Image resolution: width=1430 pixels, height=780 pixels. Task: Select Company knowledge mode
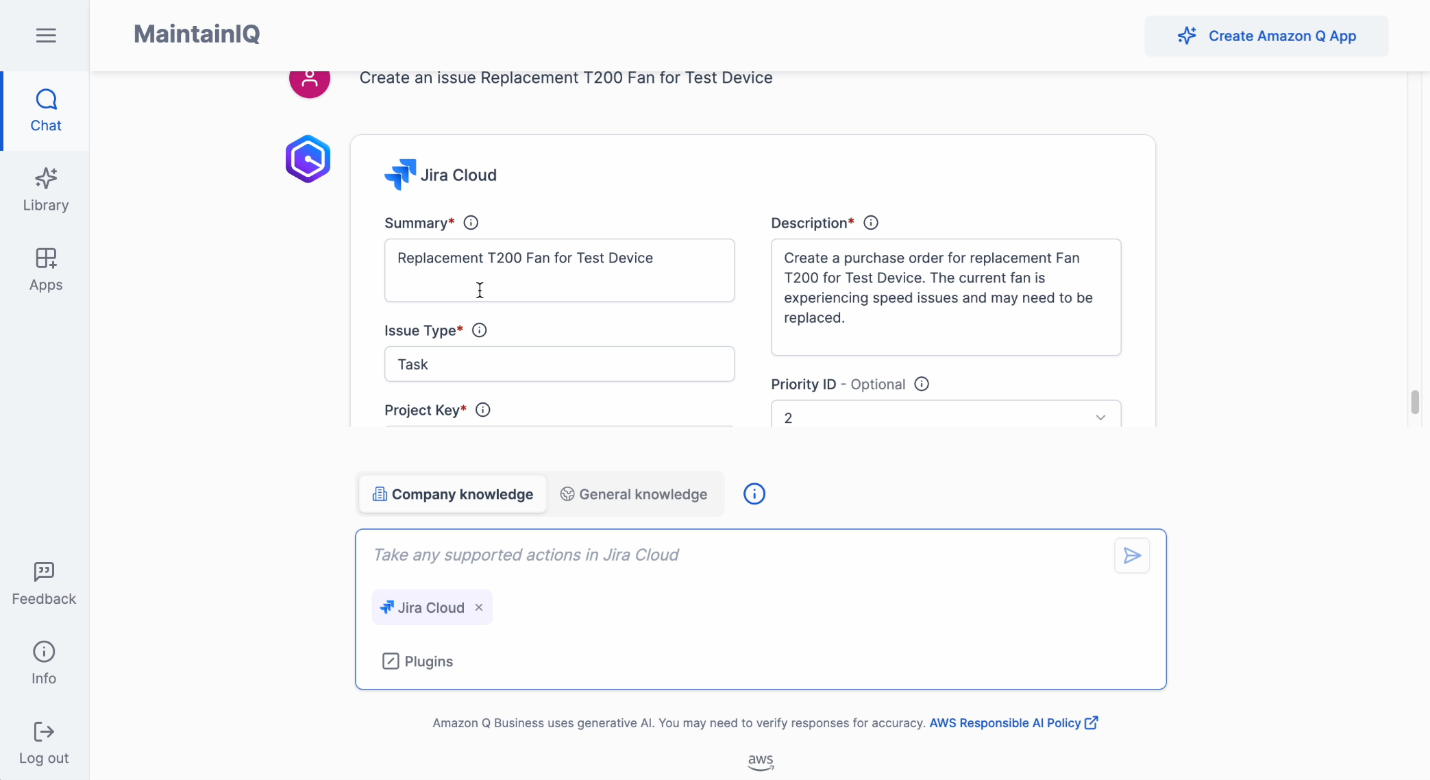pos(453,494)
